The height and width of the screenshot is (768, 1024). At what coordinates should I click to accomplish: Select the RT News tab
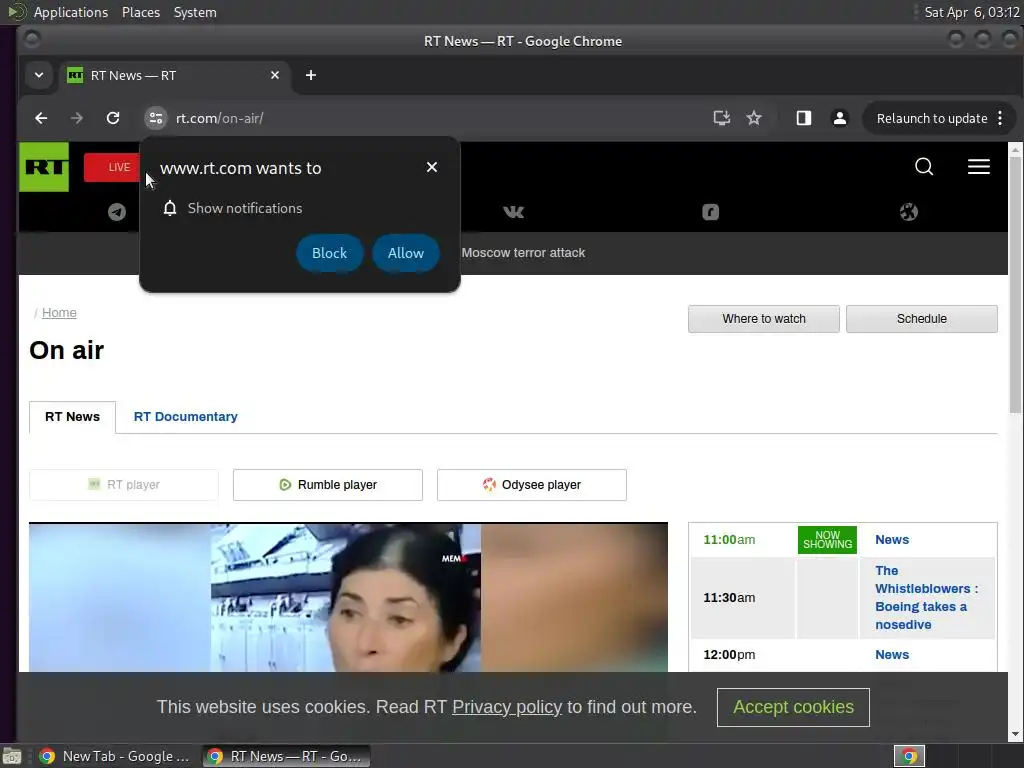coord(72,417)
